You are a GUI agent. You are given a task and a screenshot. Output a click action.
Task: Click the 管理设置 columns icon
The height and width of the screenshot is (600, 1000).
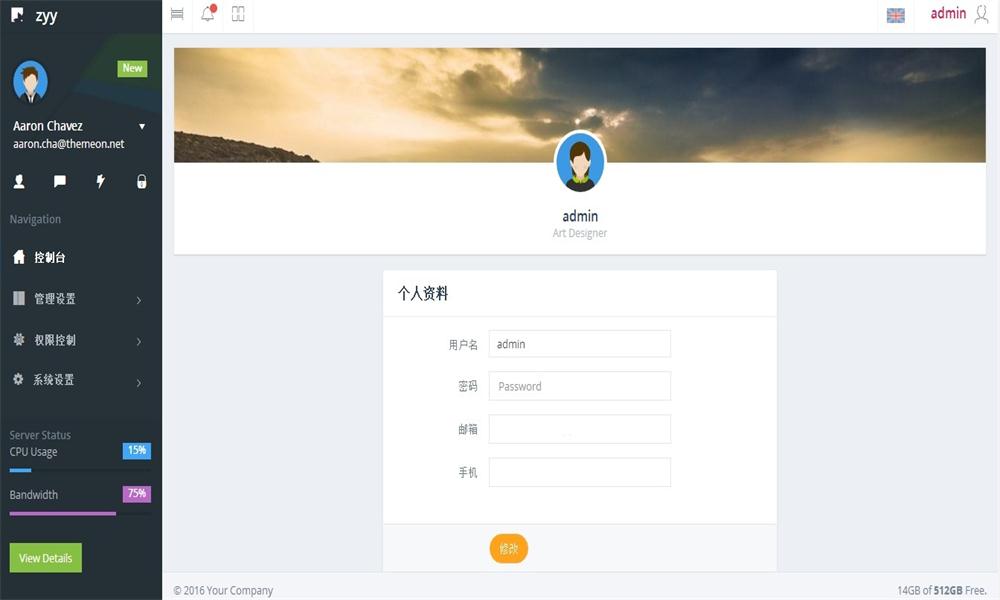click(19, 298)
